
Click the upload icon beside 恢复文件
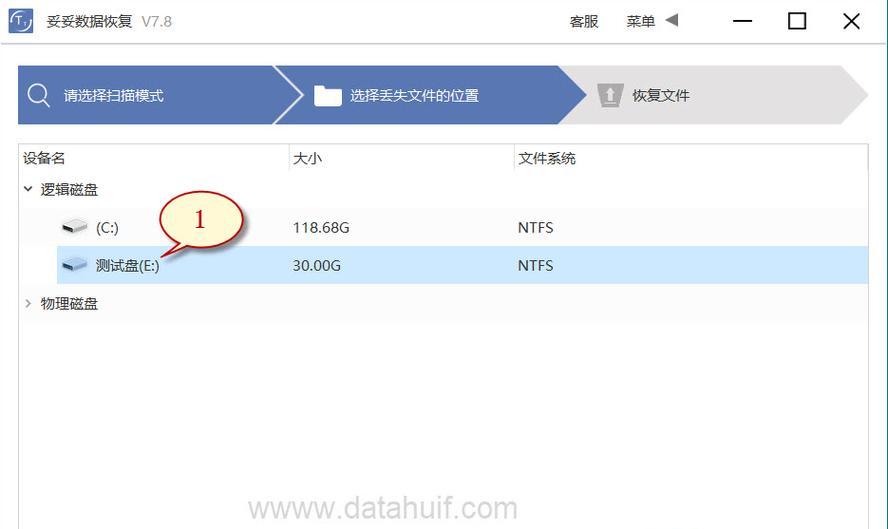coord(610,95)
